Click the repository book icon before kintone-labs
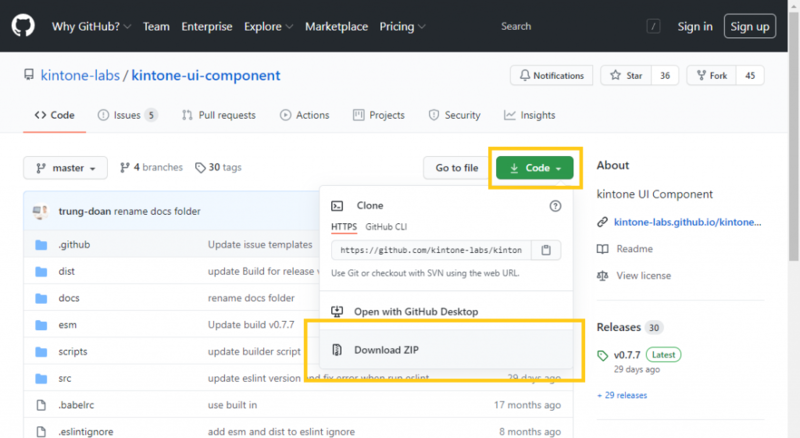800x438 pixels. (x=29, y=75)
